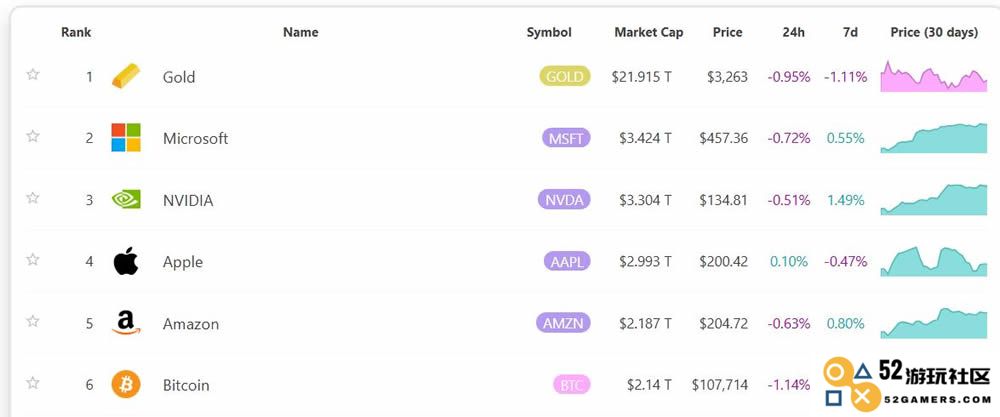This screenshot has width=1000, height=417.
Task: Sort by the 24h change column
Action: [x=793, y=33]
